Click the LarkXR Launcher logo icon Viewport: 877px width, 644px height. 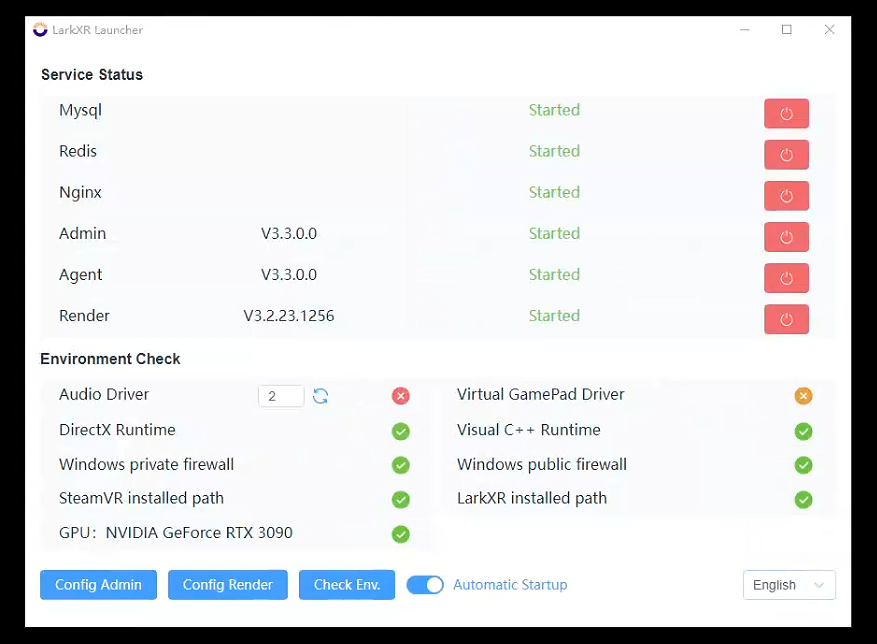coord(40,30)
